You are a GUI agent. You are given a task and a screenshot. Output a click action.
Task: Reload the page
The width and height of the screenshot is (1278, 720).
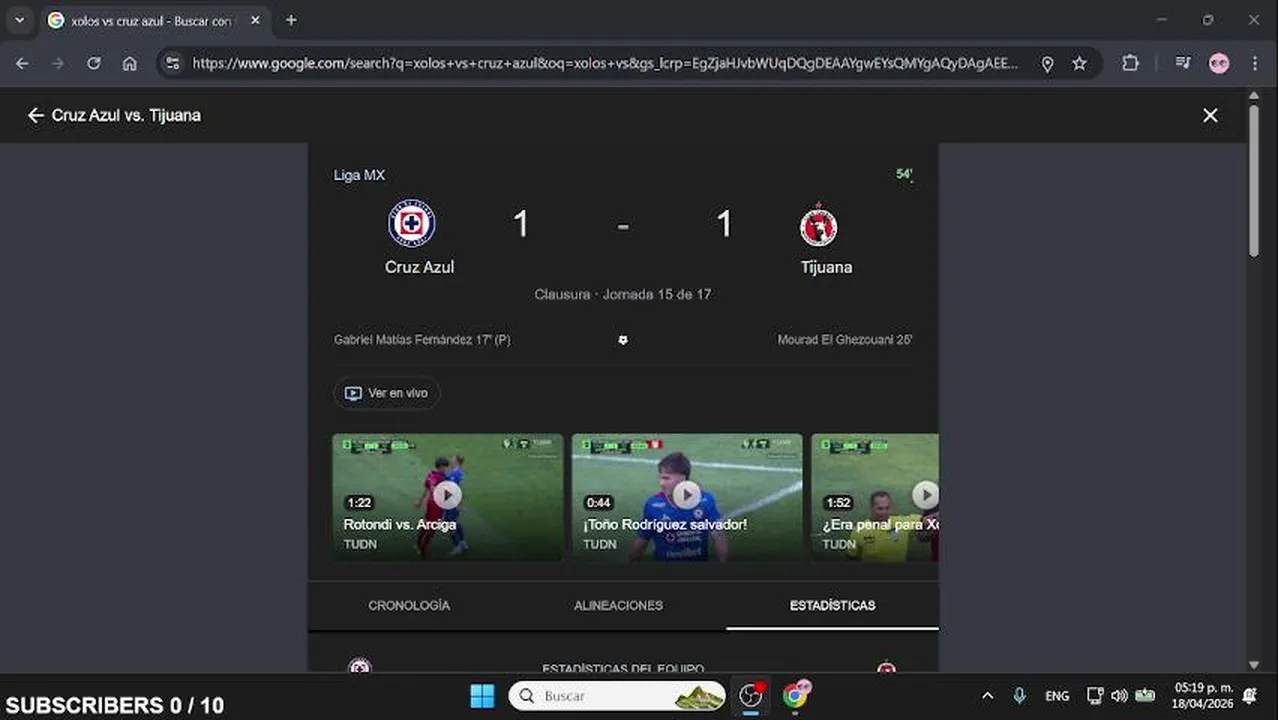pyautogui.click(x=93, y=63)
